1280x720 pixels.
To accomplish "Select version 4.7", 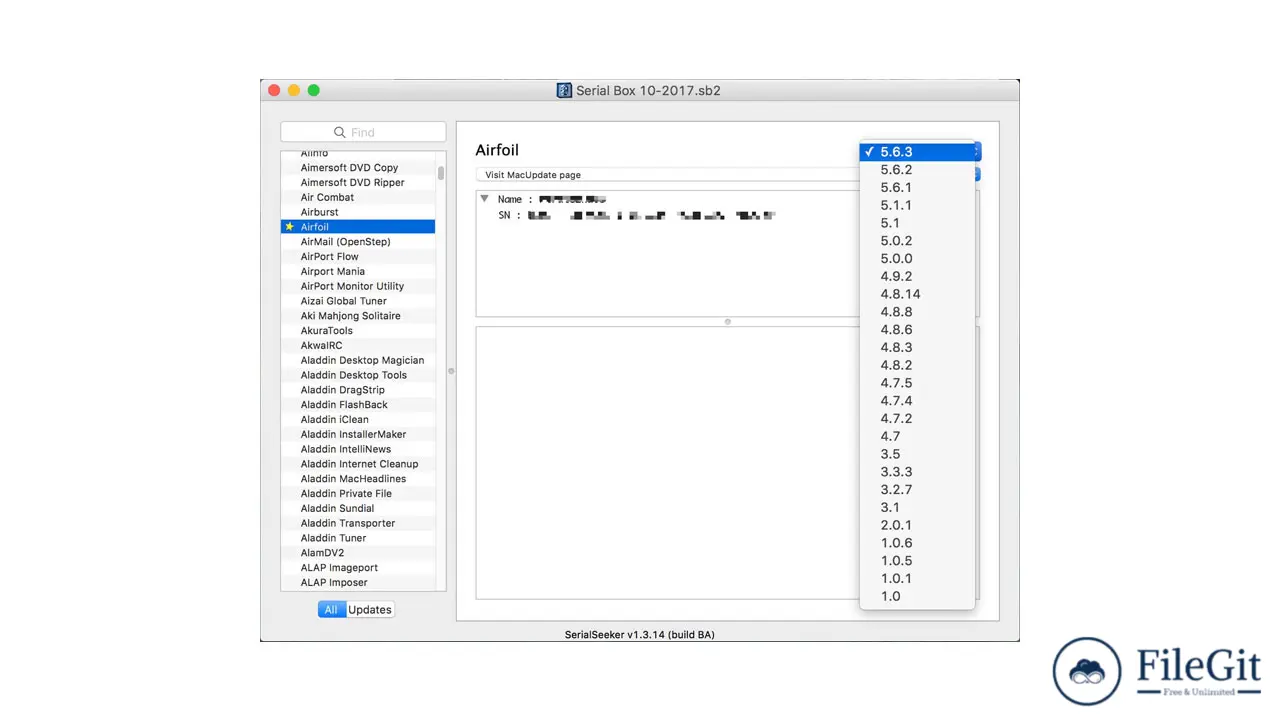I will pos(917,436).
